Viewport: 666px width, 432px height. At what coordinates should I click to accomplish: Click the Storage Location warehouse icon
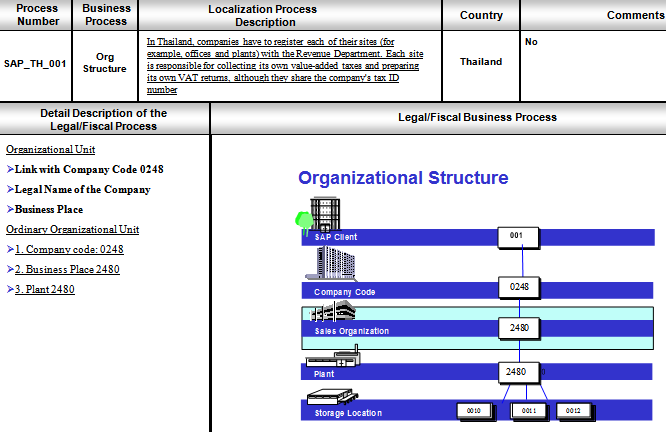[333, 397]
